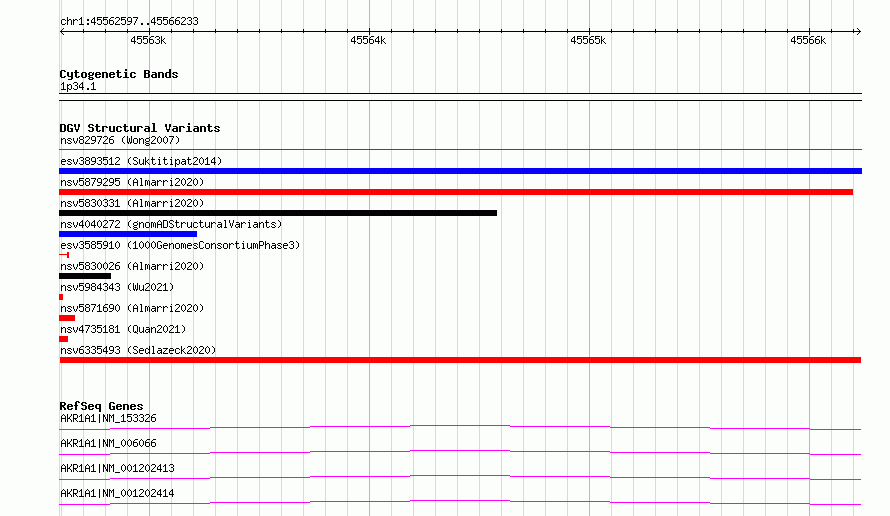Click the DGV Structural Variants track title
890x516 pixels.
[x=140, y=128]
